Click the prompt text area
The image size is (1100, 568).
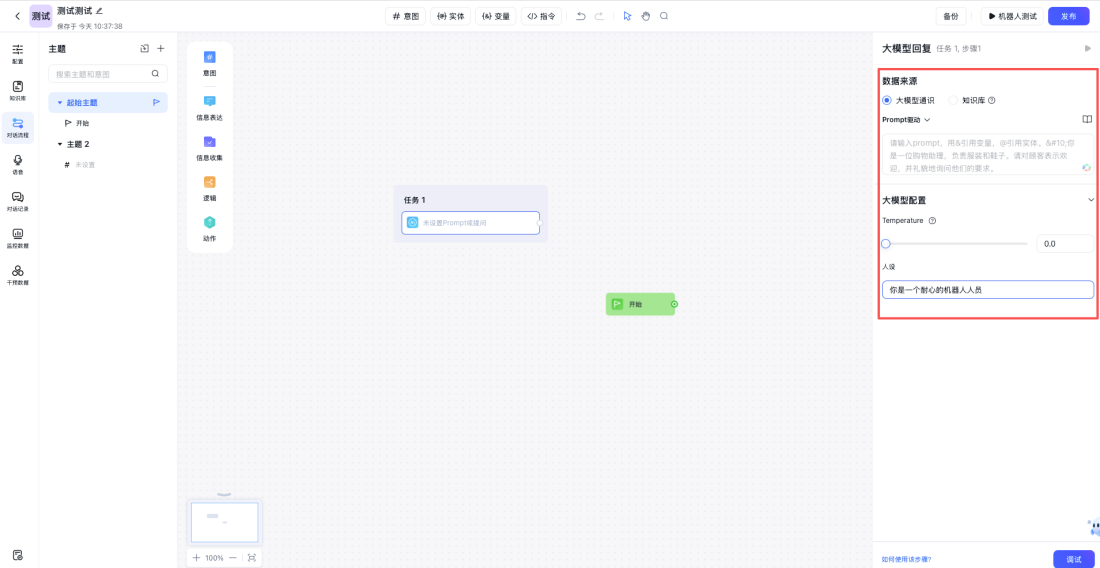(988, 154)
